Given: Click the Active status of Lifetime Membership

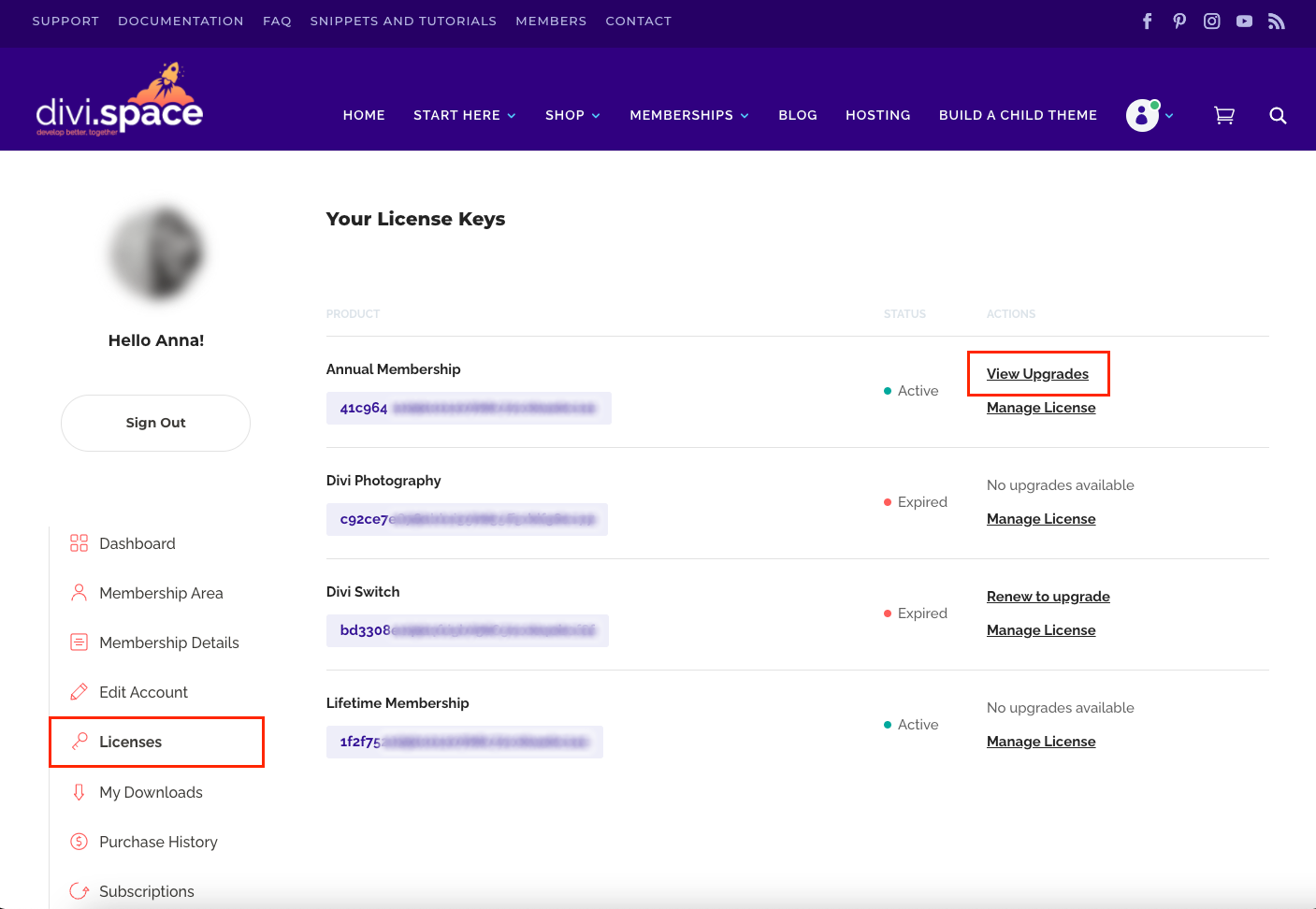Looking at the screenshot, I should tap(911, 725).
